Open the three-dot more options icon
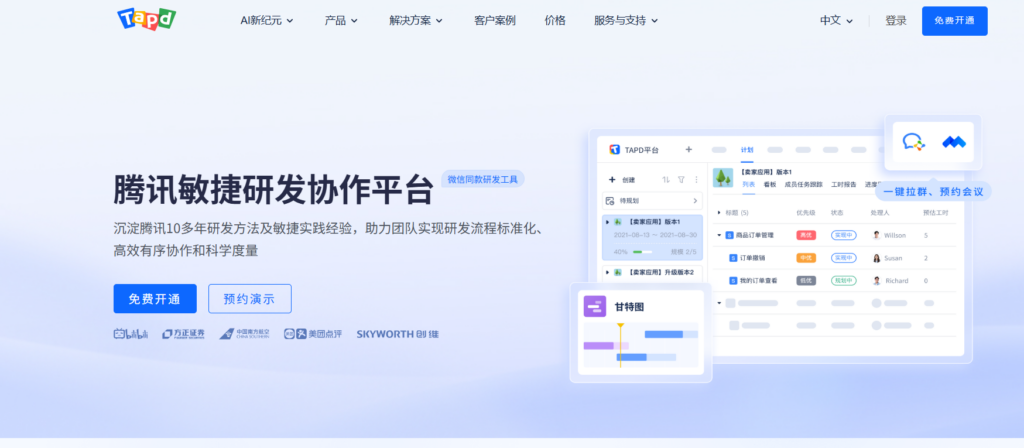1024x448 pixels. point(696,180)
